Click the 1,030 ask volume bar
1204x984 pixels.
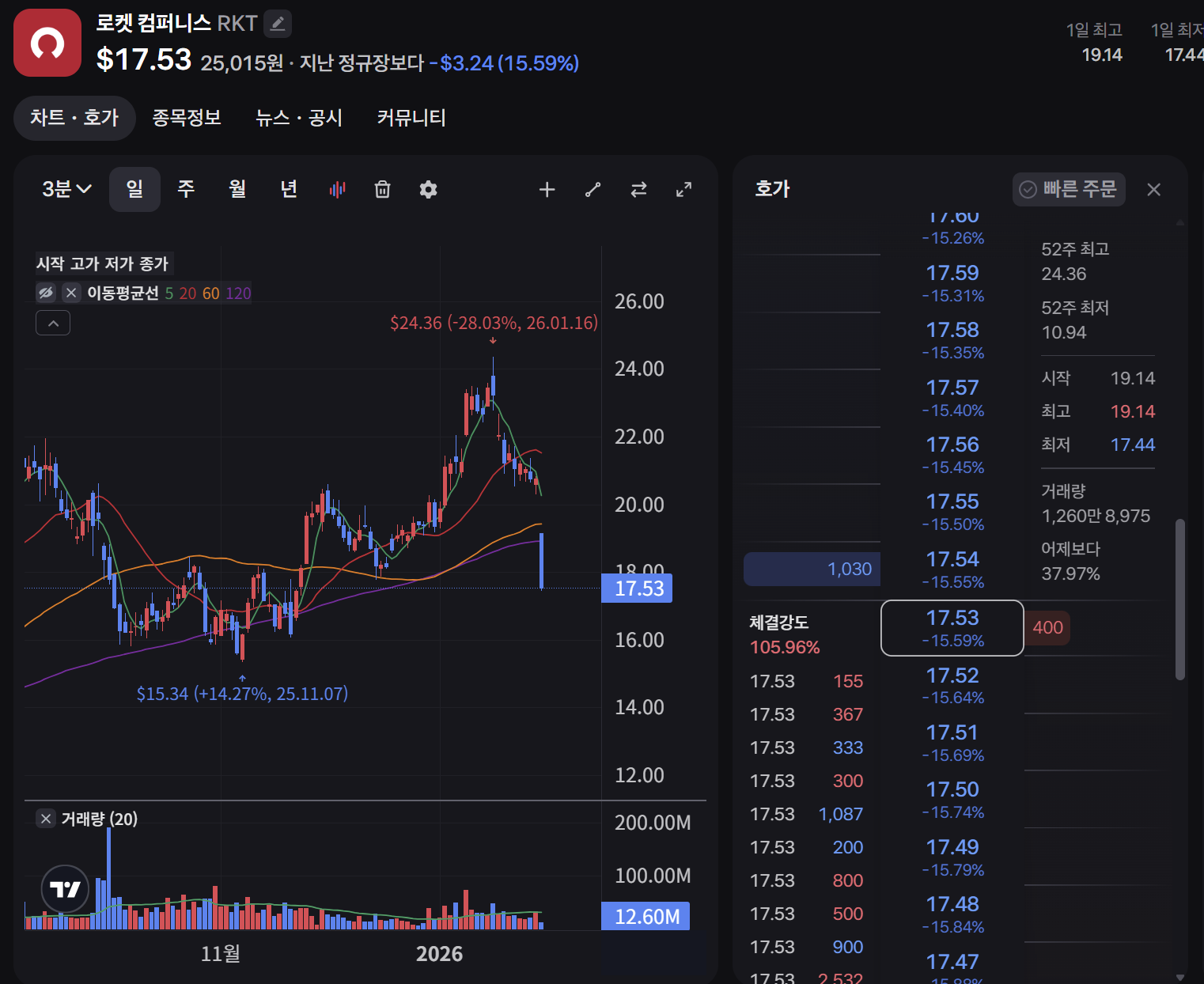pos(812,569)
